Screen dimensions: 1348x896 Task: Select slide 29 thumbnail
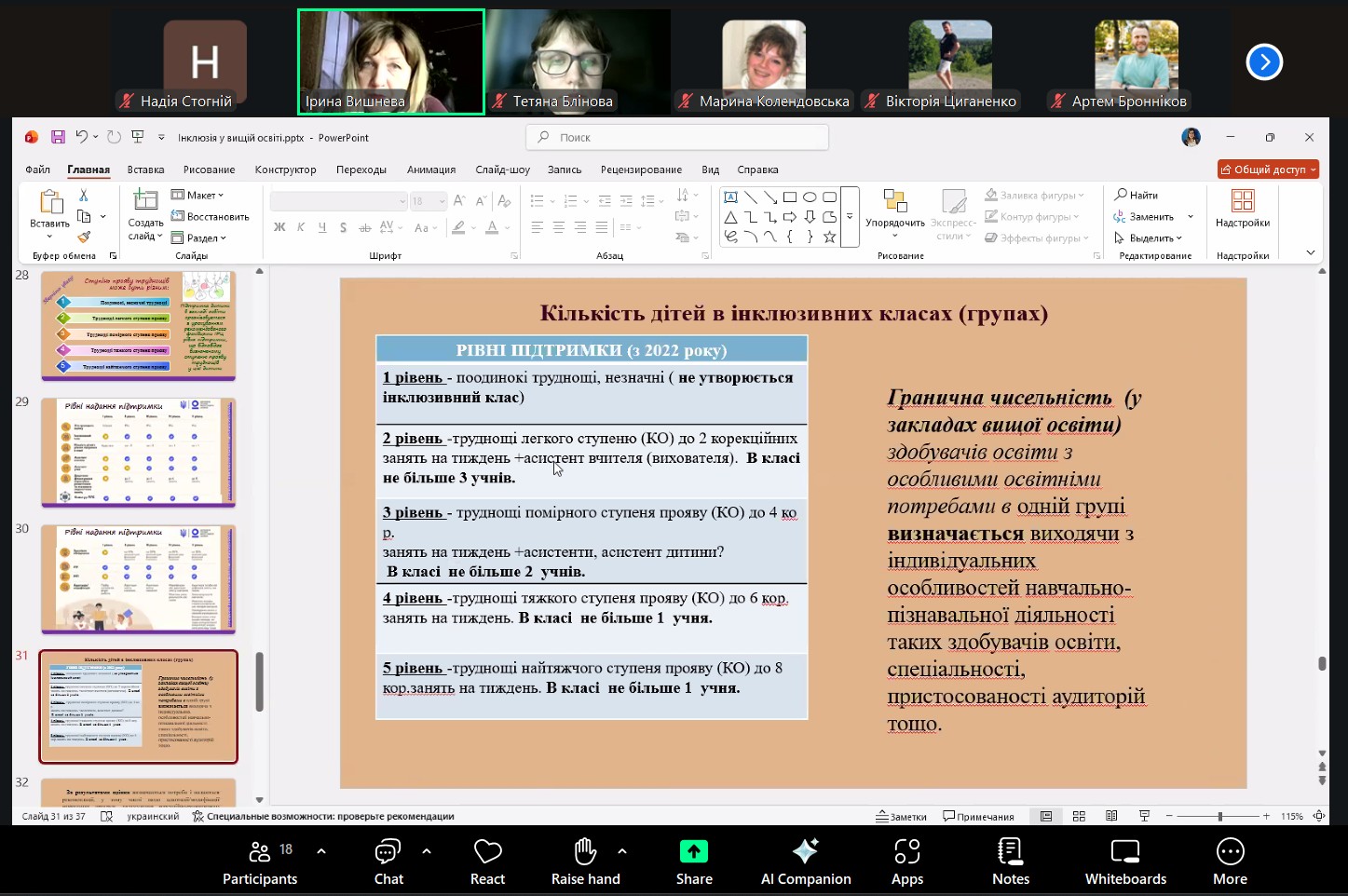[139, 453]
